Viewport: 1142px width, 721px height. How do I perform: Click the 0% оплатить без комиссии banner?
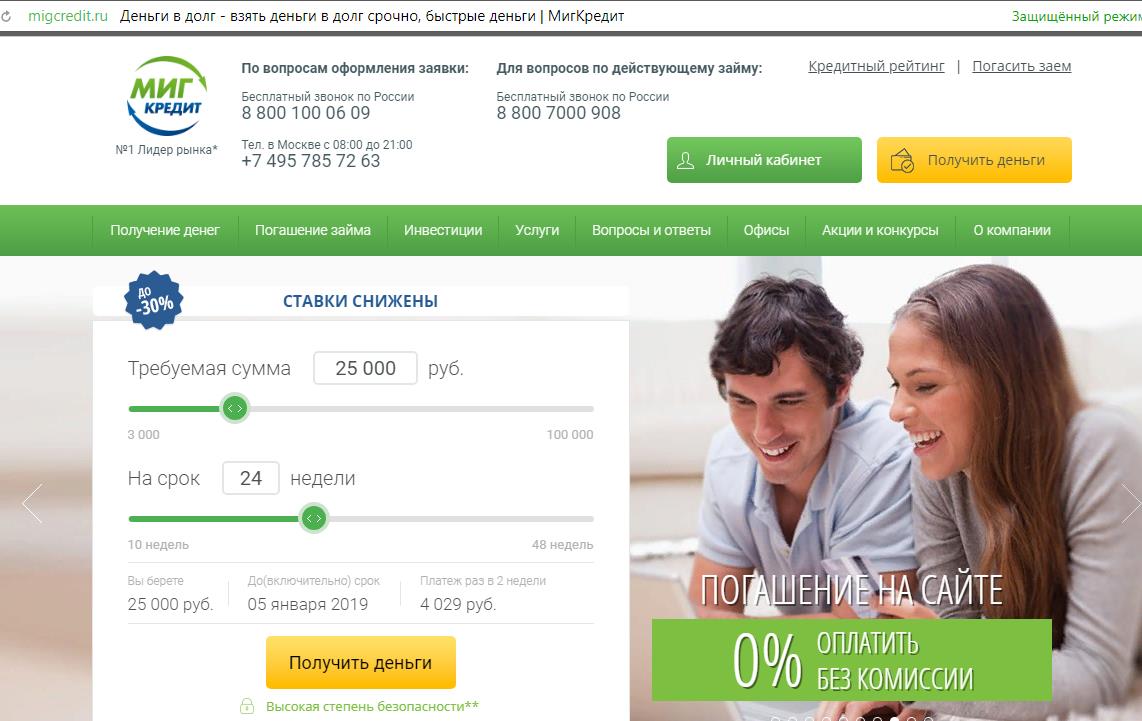[x=851, y=660]
